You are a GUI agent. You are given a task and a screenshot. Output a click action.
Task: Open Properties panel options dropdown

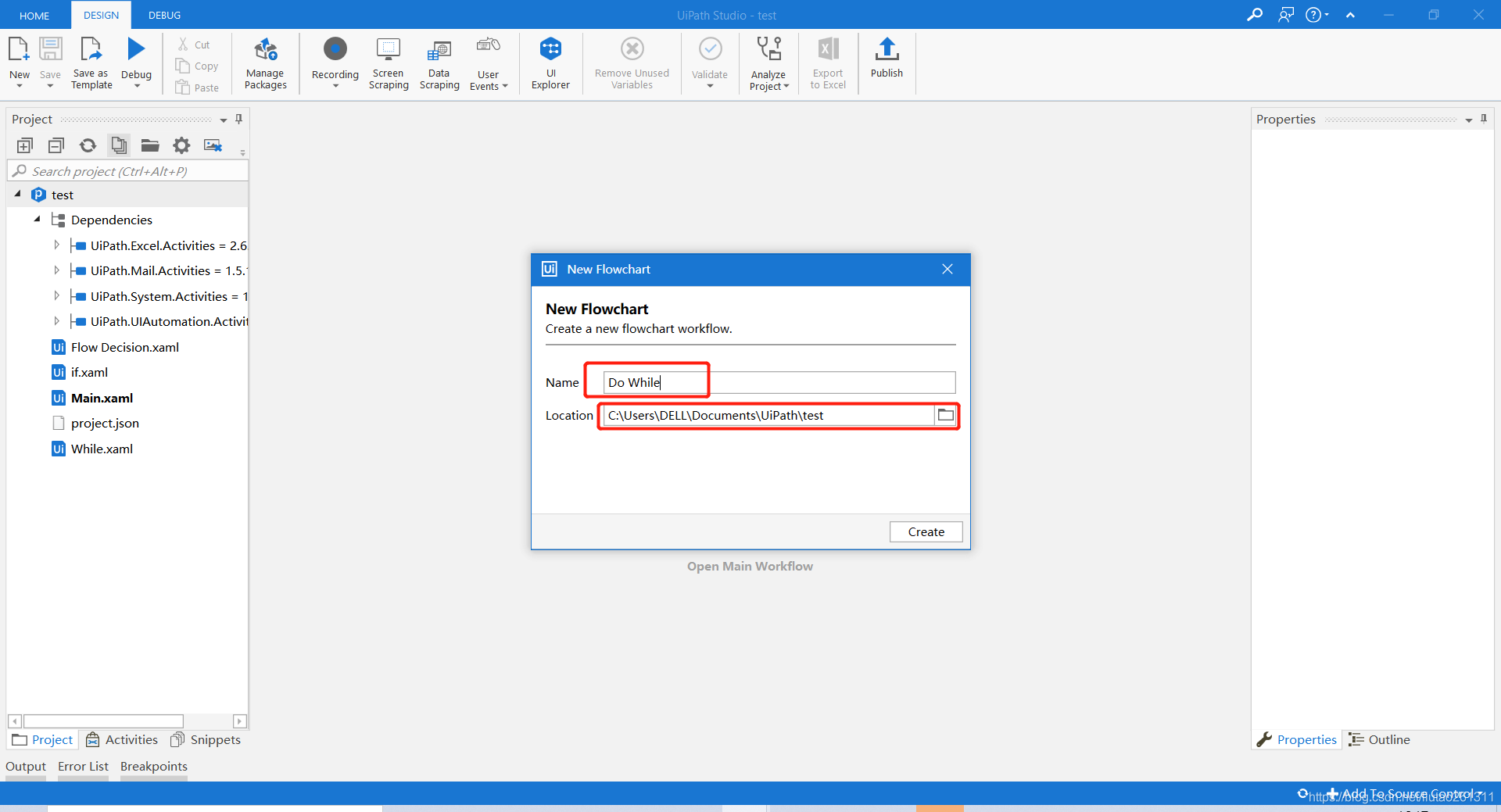point(1468,120)
